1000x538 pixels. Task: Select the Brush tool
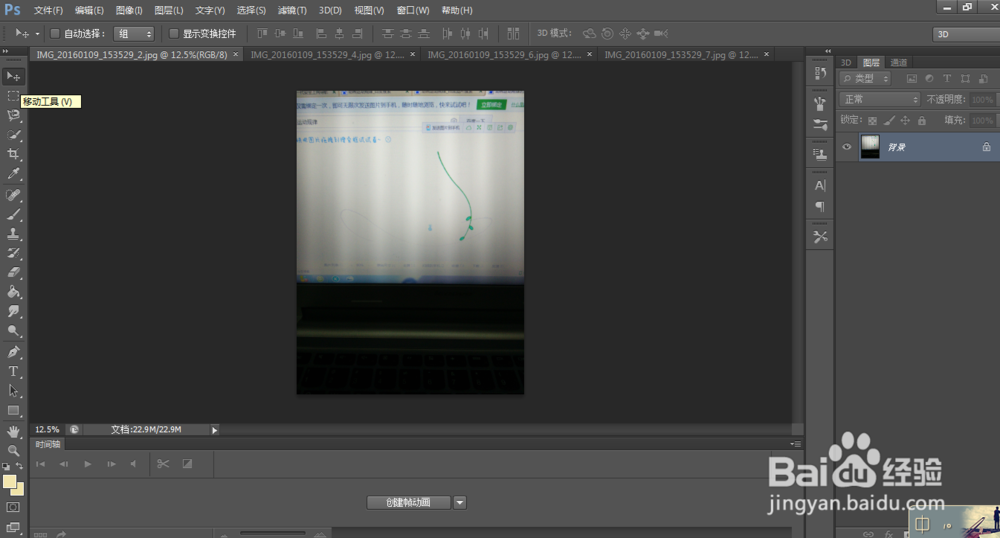pyautogui.click(x=13, y=214)
